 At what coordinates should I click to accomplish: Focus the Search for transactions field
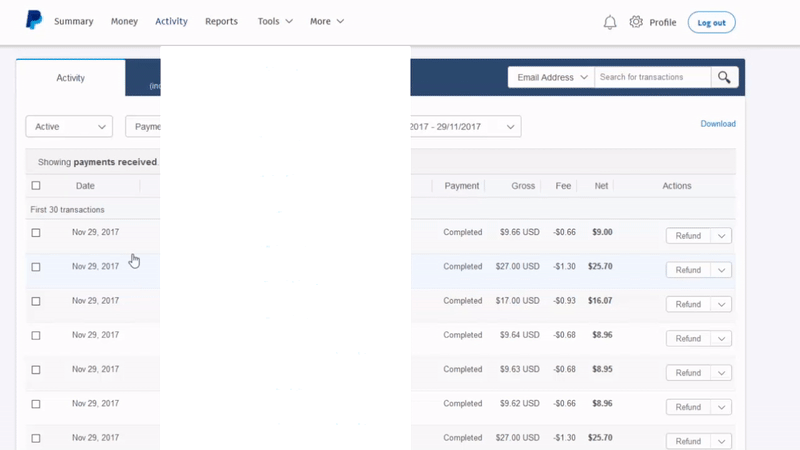653,77
